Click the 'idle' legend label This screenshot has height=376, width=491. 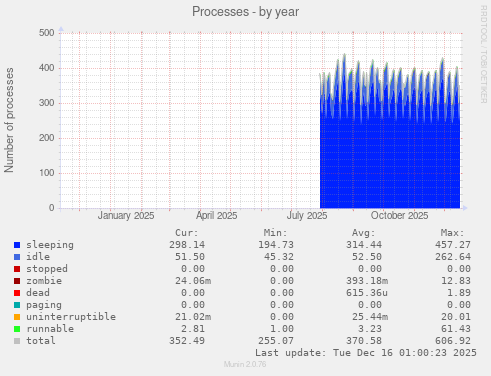pyautogui.click(x=38, y=257)
